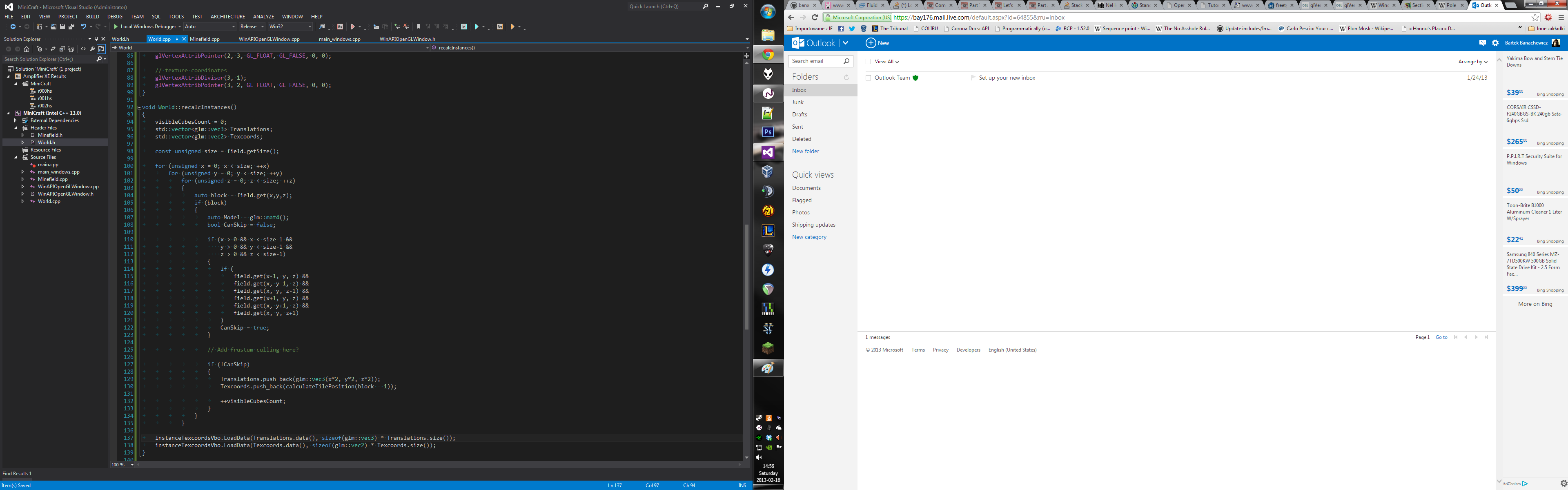1568x490 pixels.
Task: Select main.cpp in Solution Explorer tree
Action: [x=48, y=164]
